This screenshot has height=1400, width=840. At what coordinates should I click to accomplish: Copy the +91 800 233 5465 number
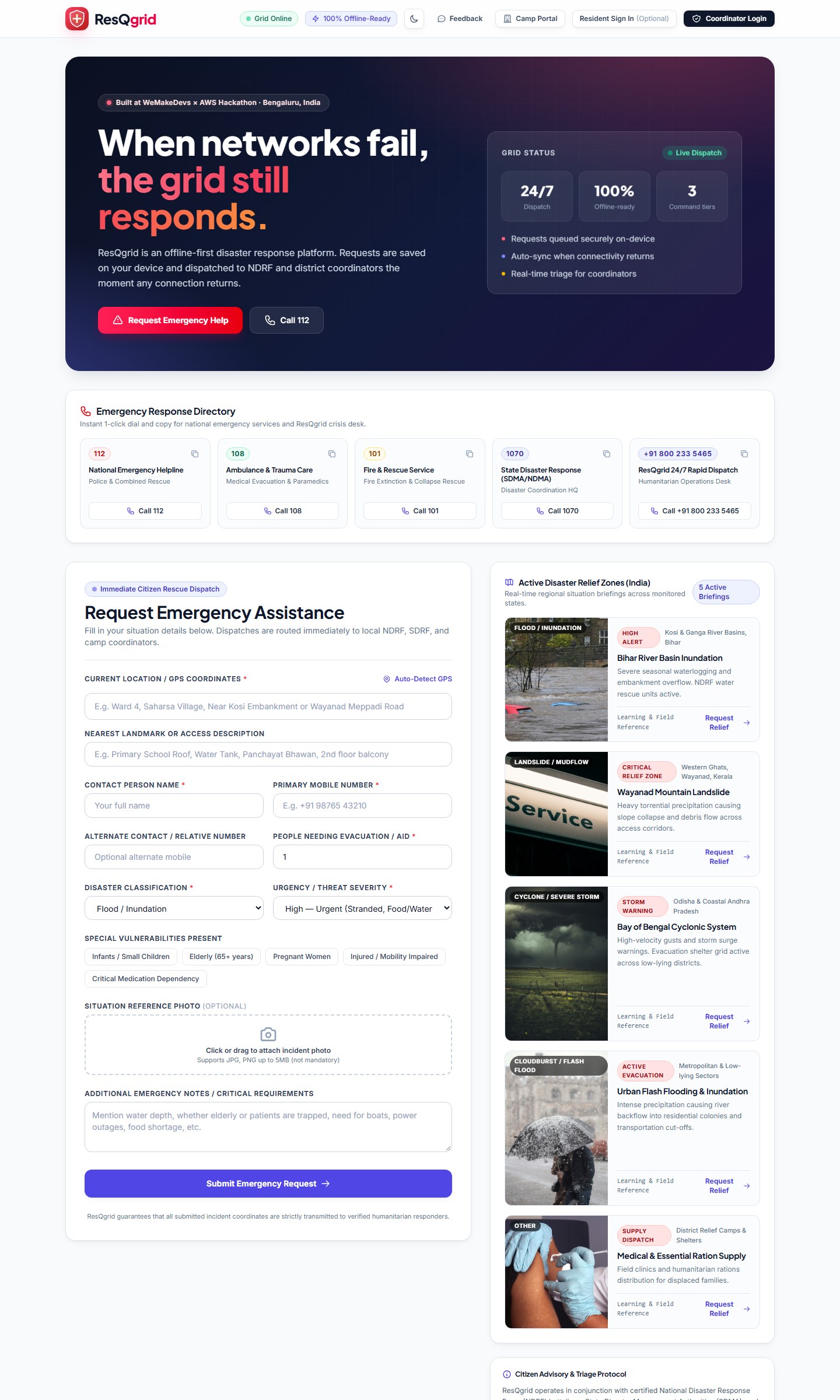744,454
